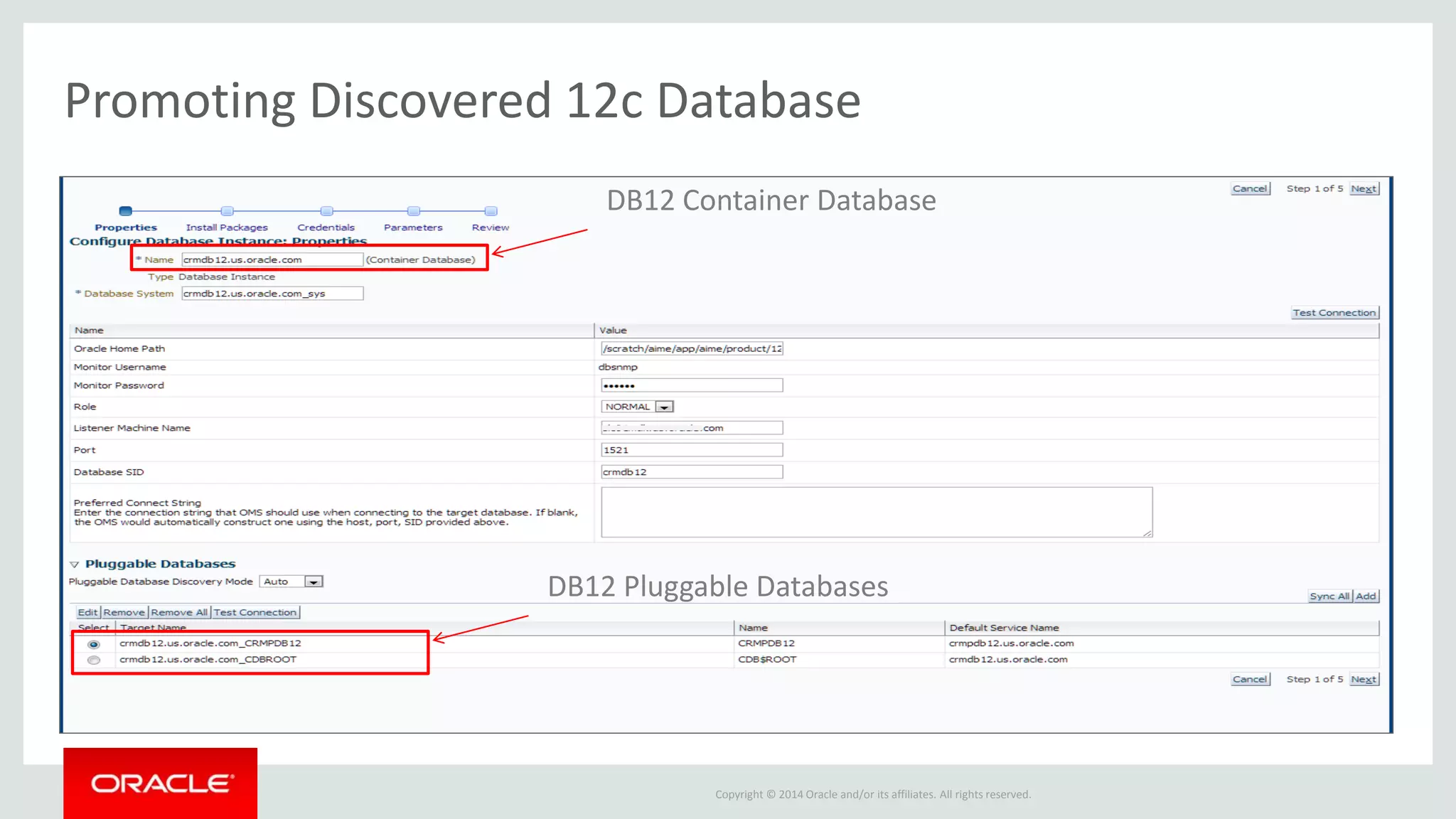Screen dimensions: 1456x819
Task: Go to Review step label
Action: pos(491,227)
